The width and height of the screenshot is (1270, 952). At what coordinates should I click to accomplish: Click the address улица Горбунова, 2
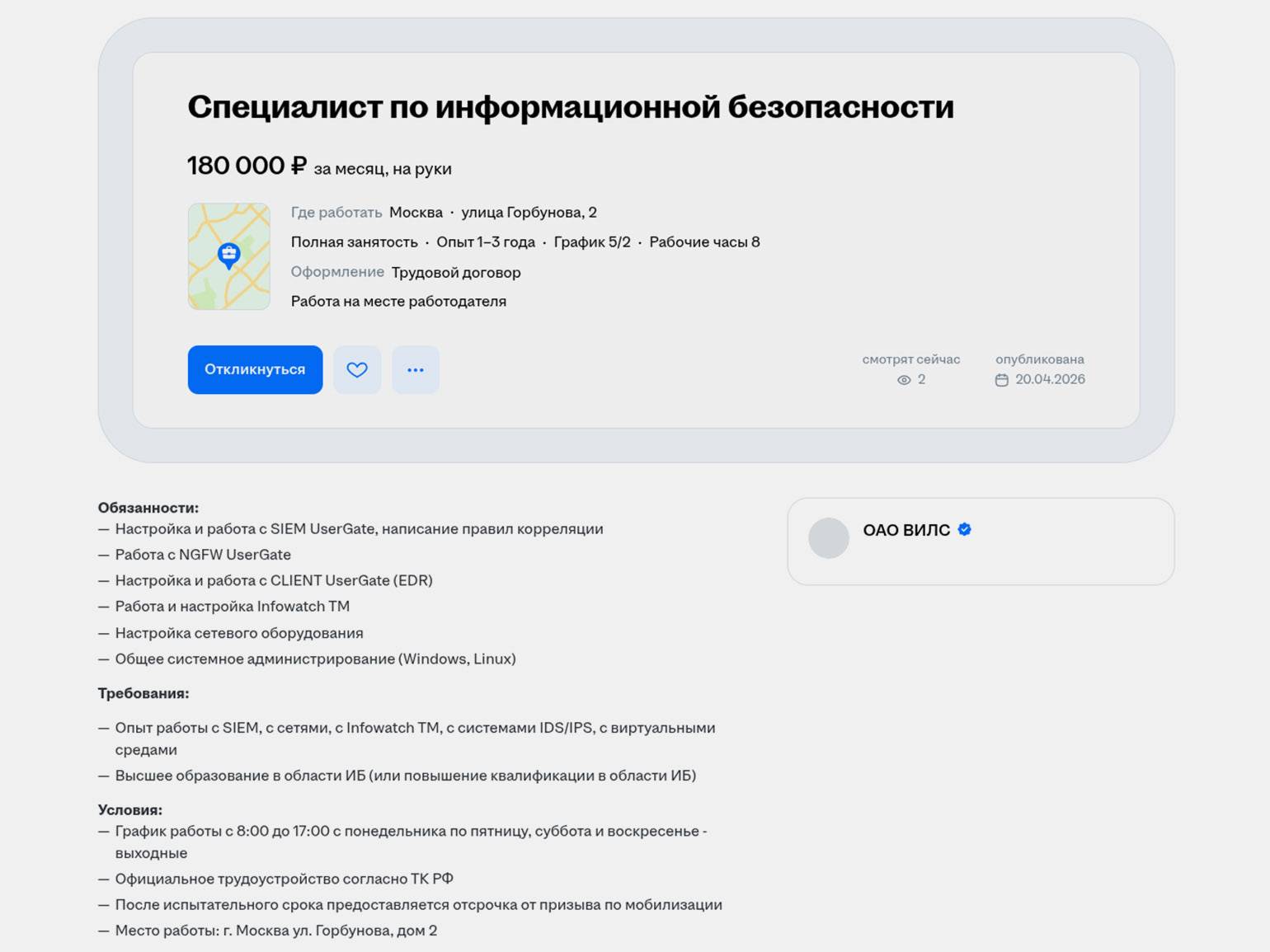tap(529, 213)
